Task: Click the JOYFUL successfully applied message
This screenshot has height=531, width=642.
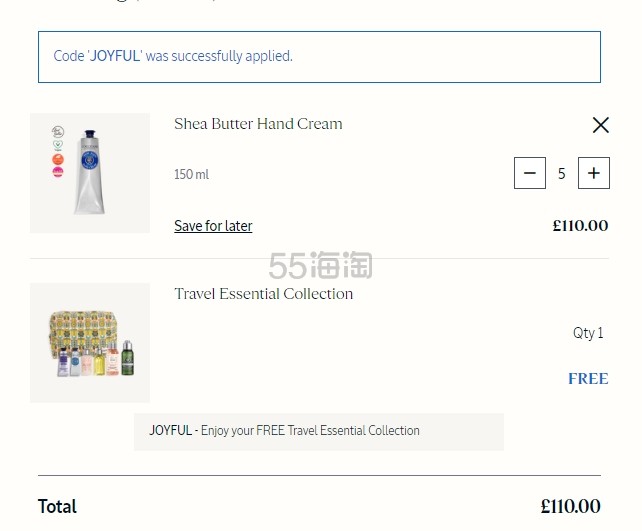Action: click(319, 56)
